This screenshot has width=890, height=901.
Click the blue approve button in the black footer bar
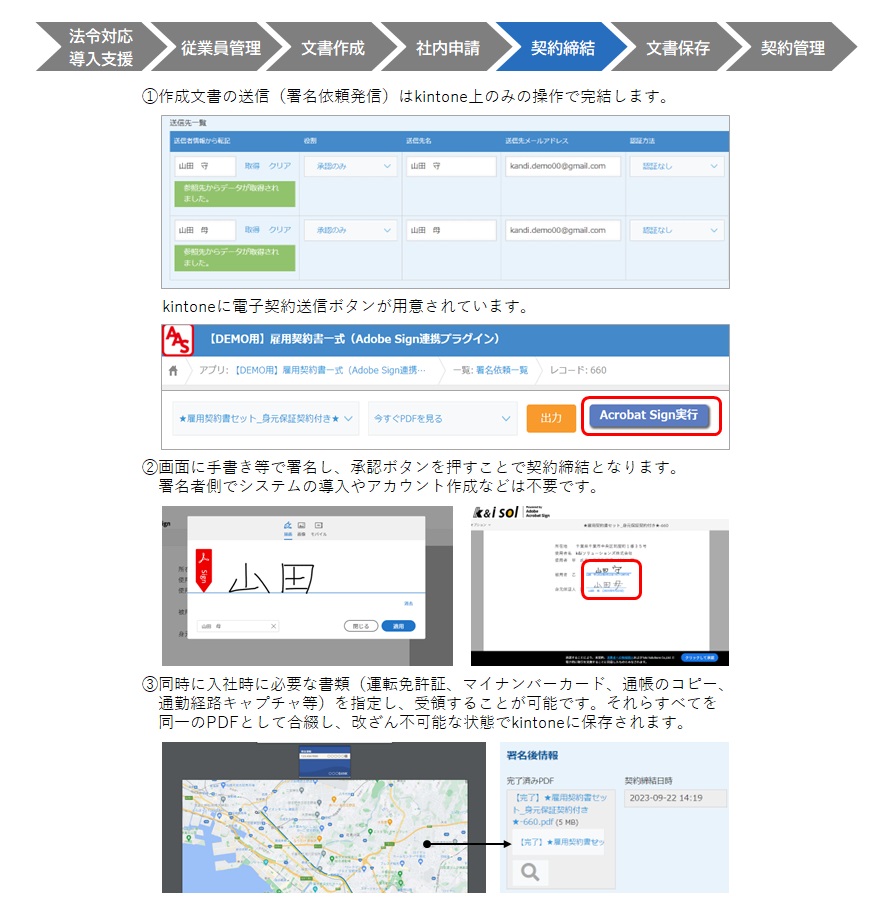coord(699,657)
